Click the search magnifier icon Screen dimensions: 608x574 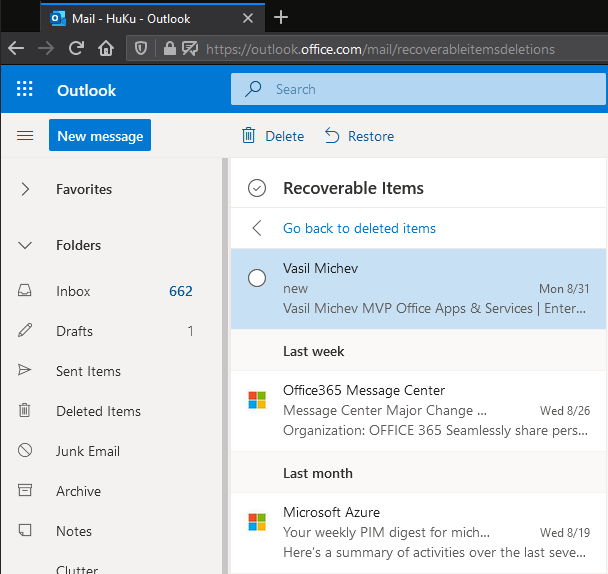(x=253, y=89)
